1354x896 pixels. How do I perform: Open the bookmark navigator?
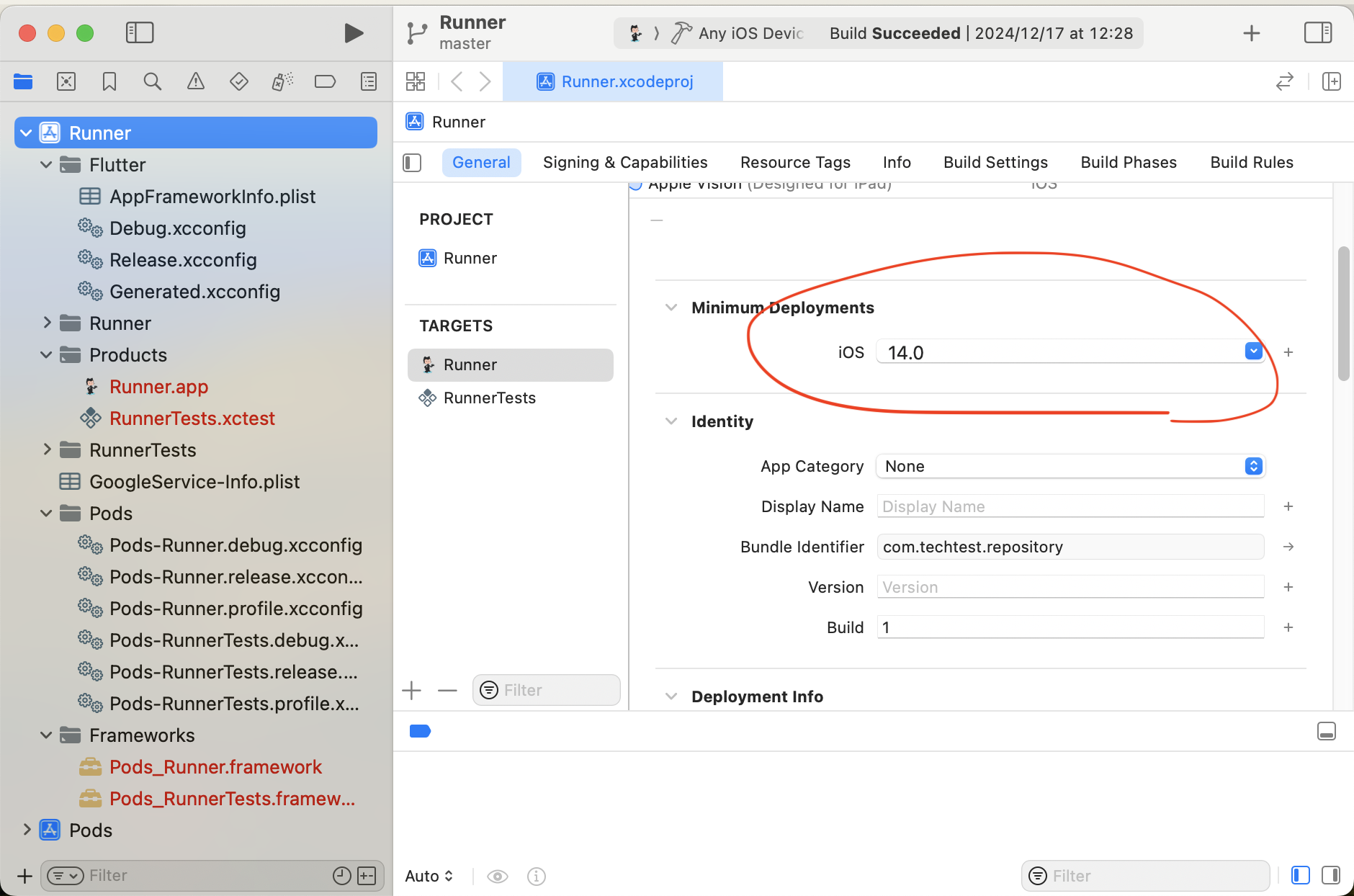point(109,81)
